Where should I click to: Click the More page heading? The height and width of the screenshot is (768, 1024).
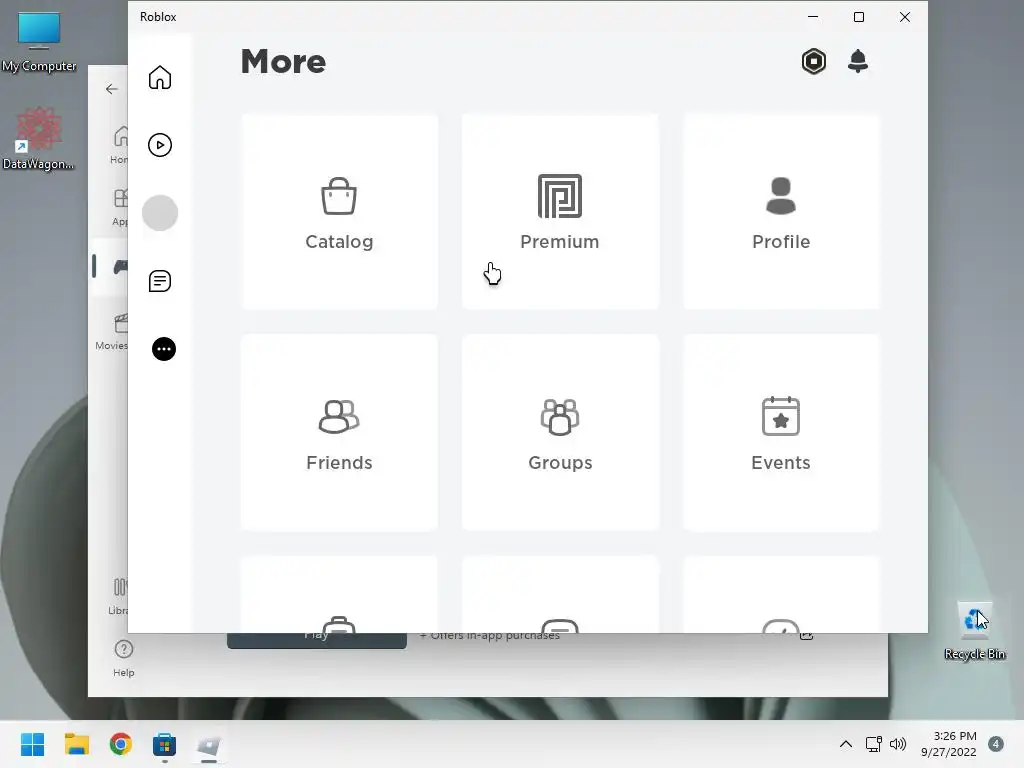[x=283, y=62]
